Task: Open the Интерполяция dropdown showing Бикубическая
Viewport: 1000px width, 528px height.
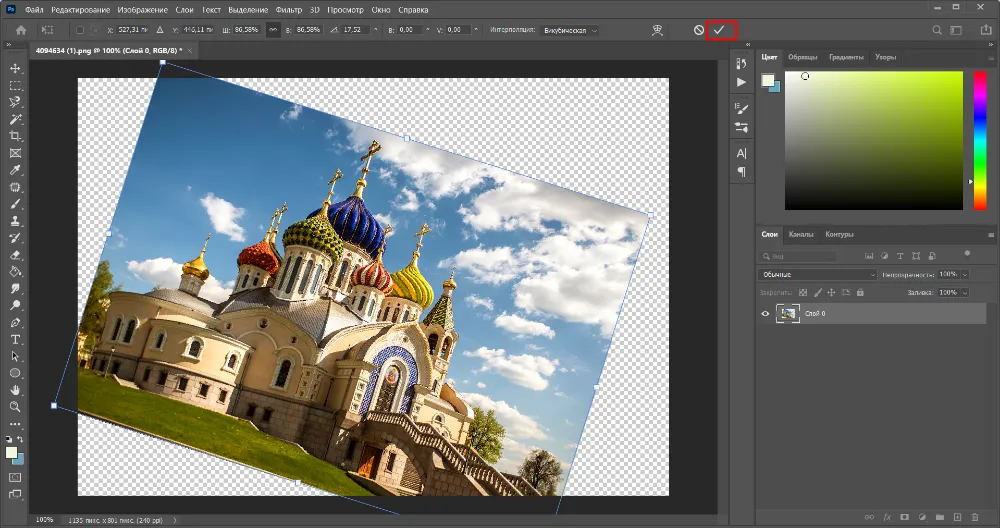Action: coord(571,30)
